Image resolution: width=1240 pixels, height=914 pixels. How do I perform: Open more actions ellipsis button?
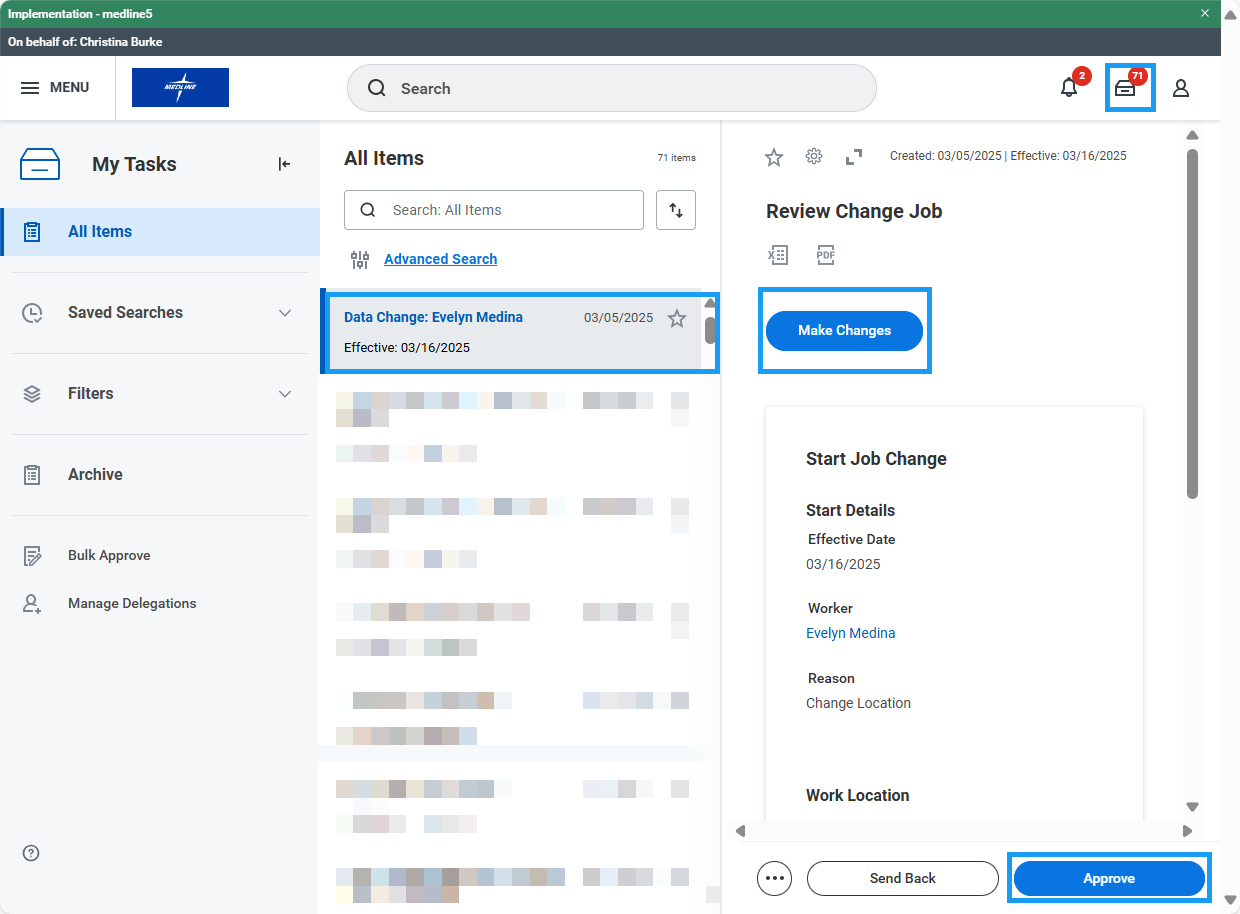774,878
